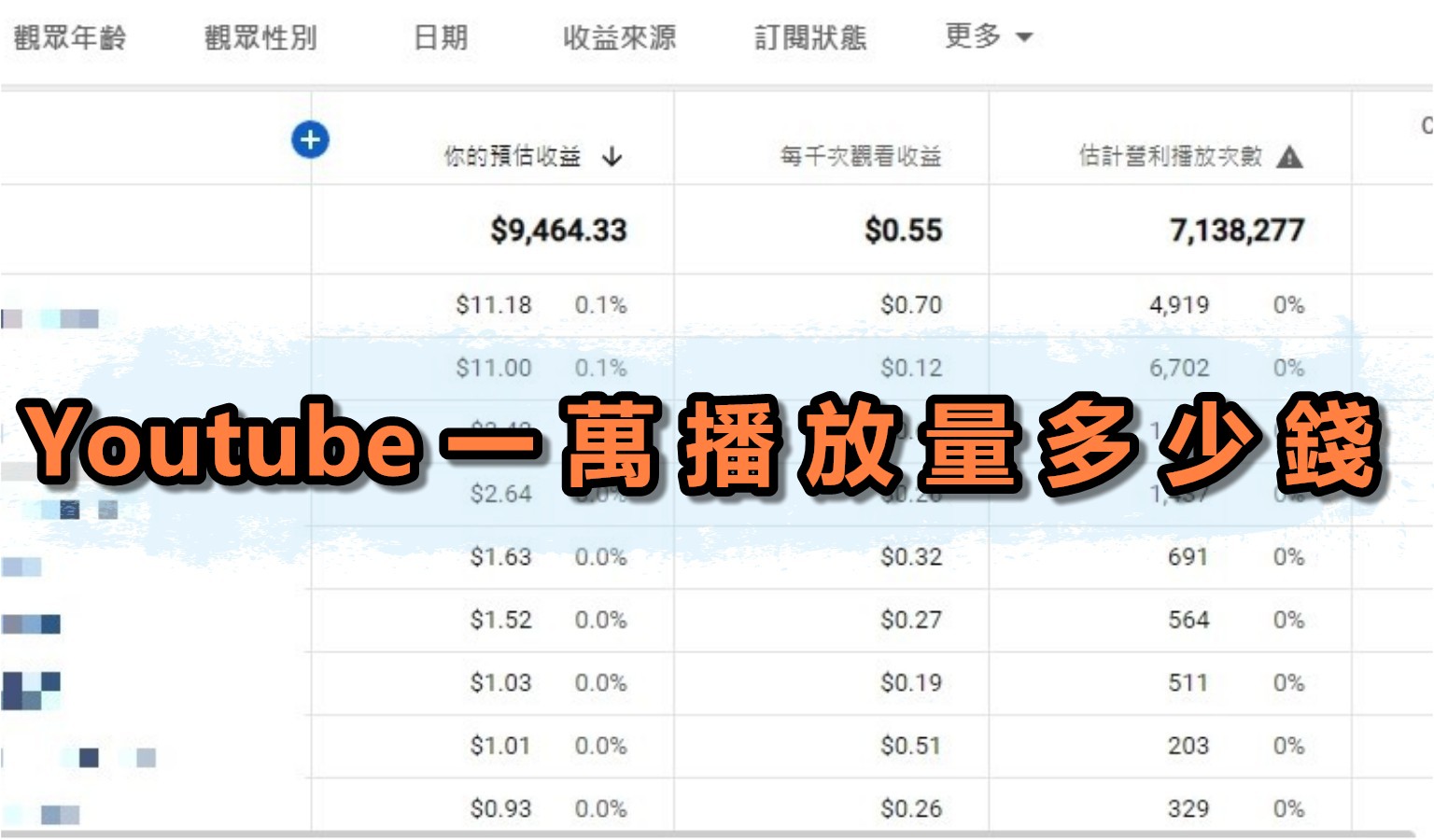The width and height of the screenshot is (1434, 840).
Task: Click the 203 playbacks cell
Action: [1188, 746]
